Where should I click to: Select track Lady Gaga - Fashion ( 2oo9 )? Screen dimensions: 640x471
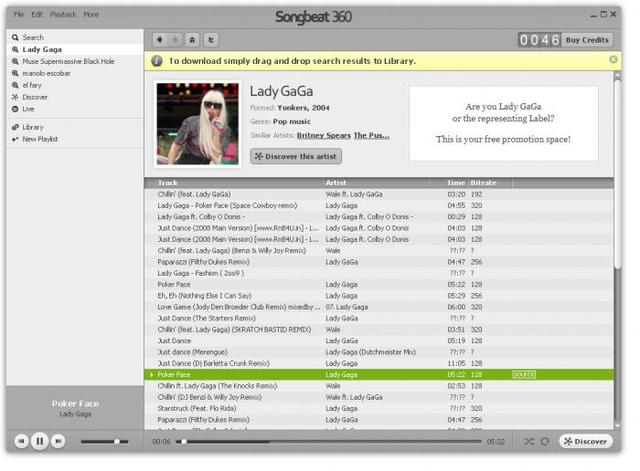coord(379,273)
